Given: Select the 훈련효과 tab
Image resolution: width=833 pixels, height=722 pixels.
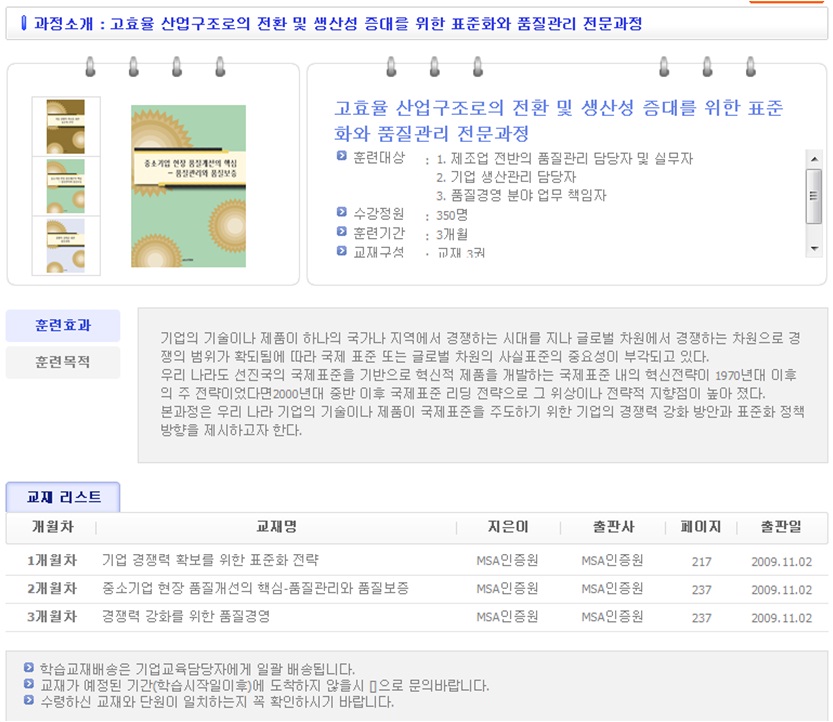Looking at the screenshot, I should click(x=63, y=326).
